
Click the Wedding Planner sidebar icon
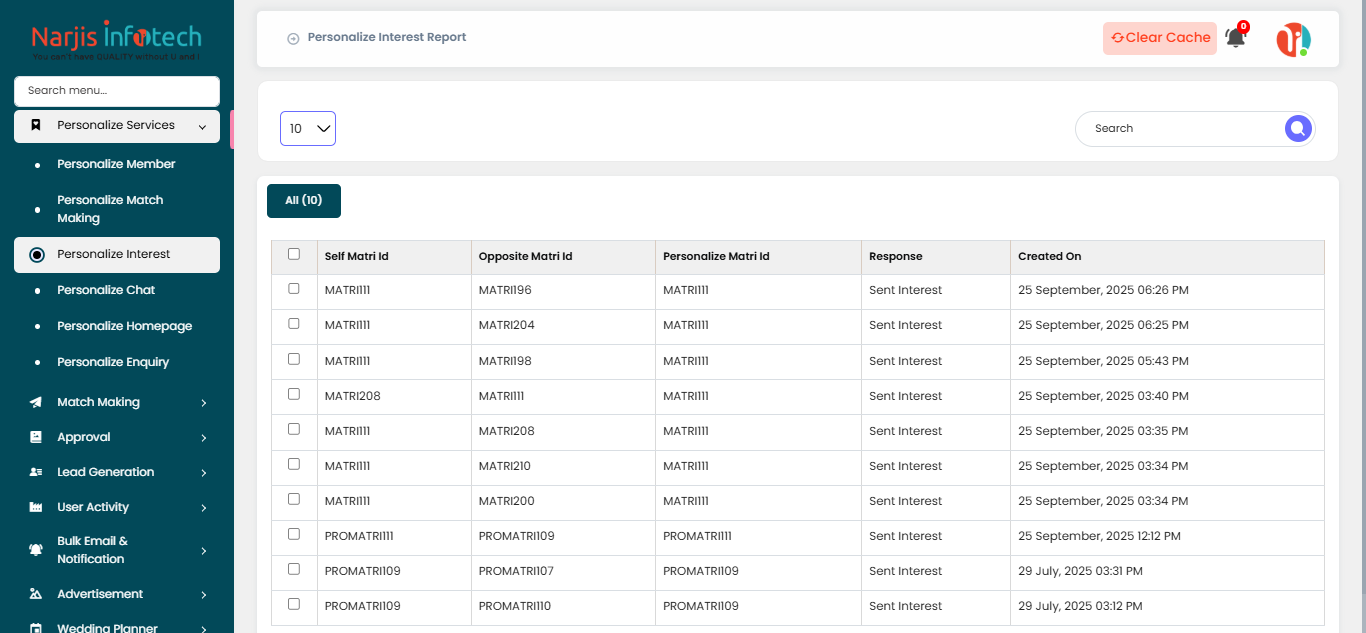point(36,628)
